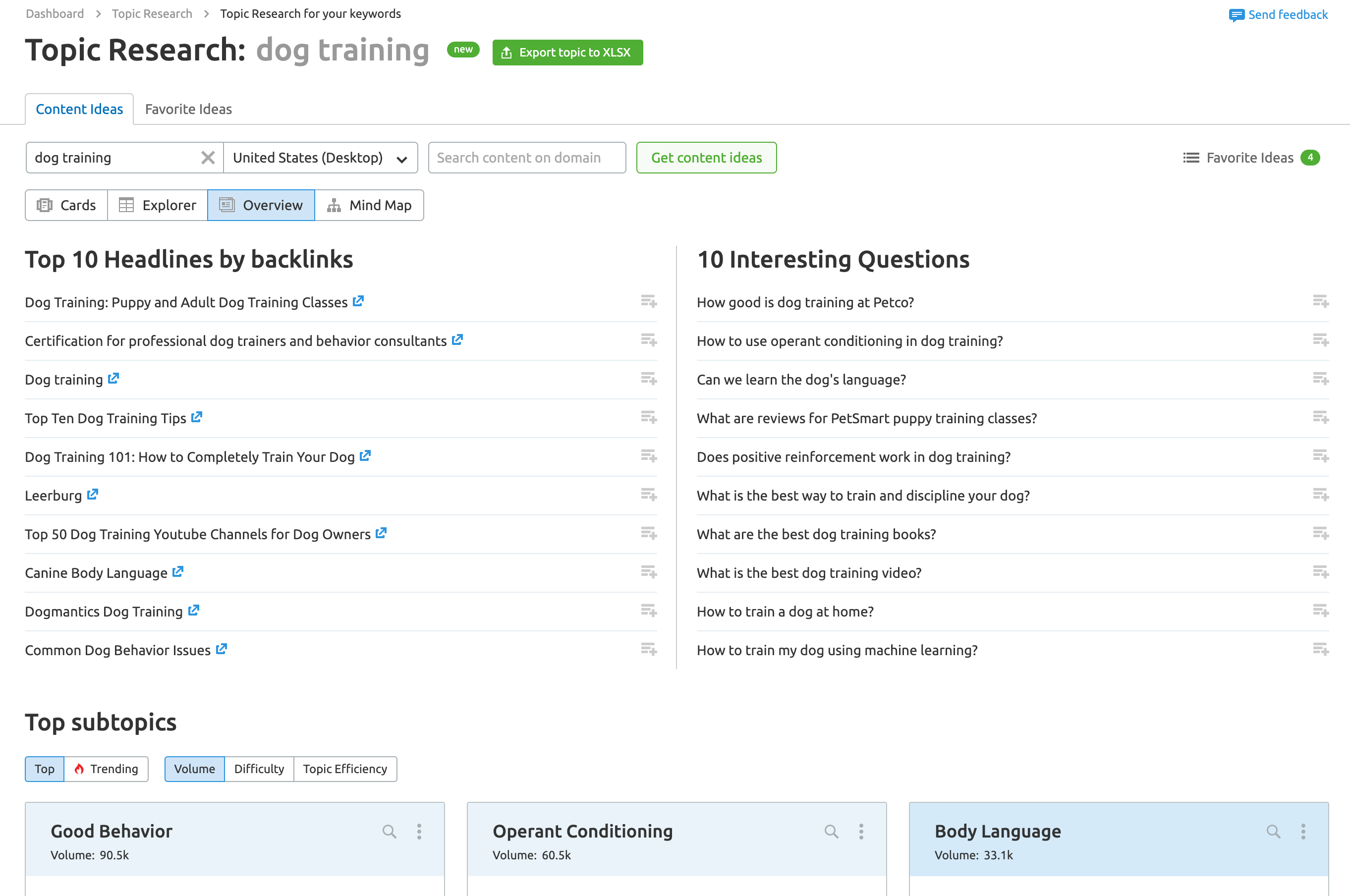The image size is (1350, 896).
Task: Open three-dot menu on Good Behavior card
Action: (x=419, y=832)
